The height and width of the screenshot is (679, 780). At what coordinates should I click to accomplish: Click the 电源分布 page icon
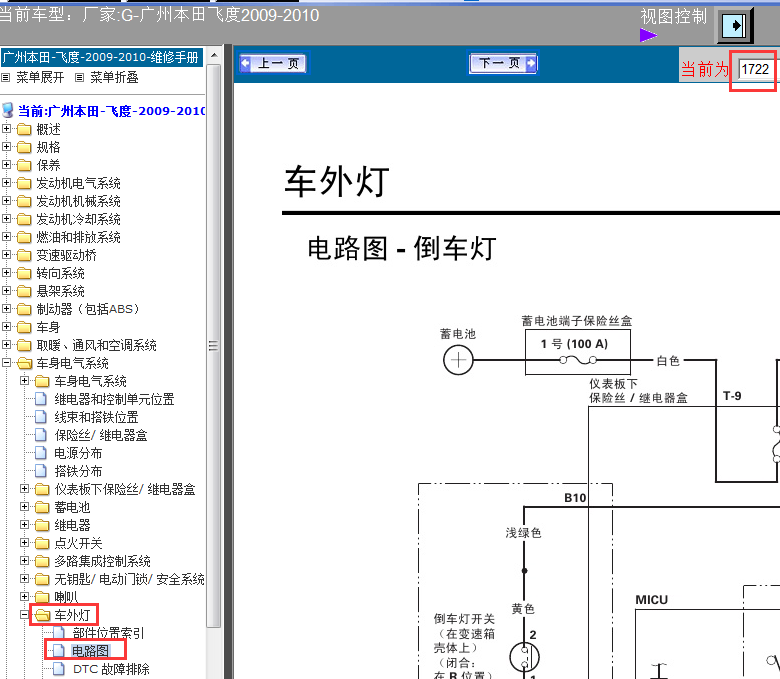tap(41, 453)
